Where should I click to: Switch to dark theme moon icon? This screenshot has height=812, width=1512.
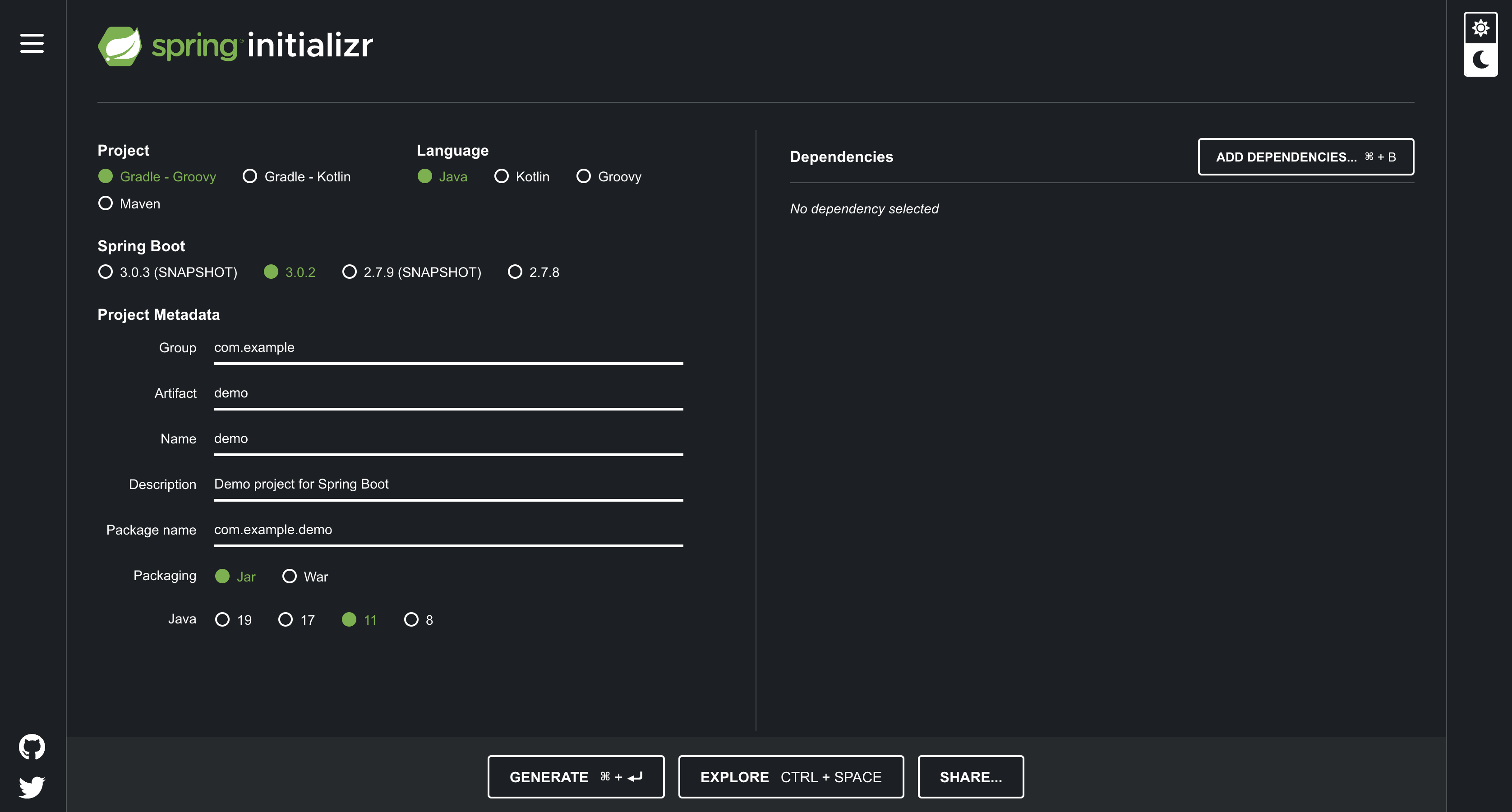point(1480,59)
